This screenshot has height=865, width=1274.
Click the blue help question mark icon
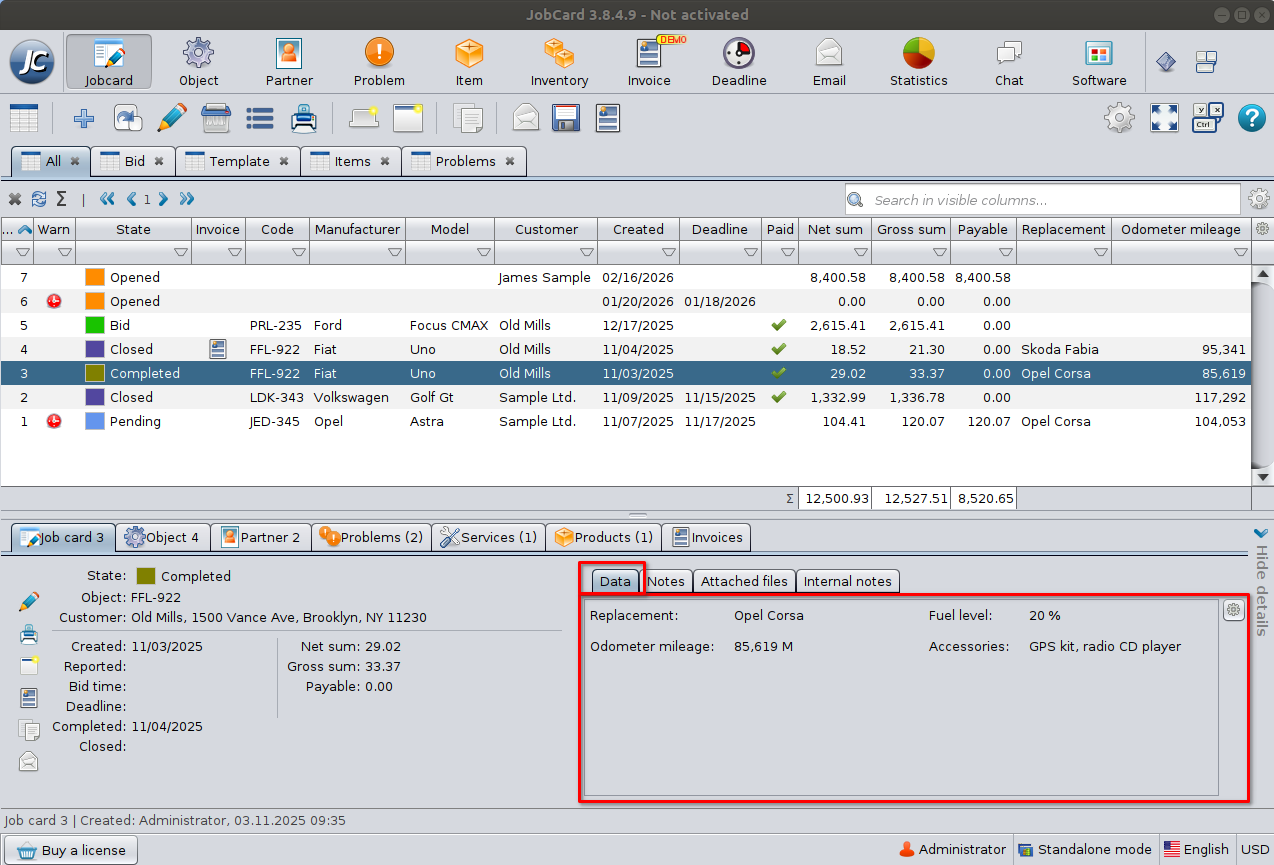1252,118
